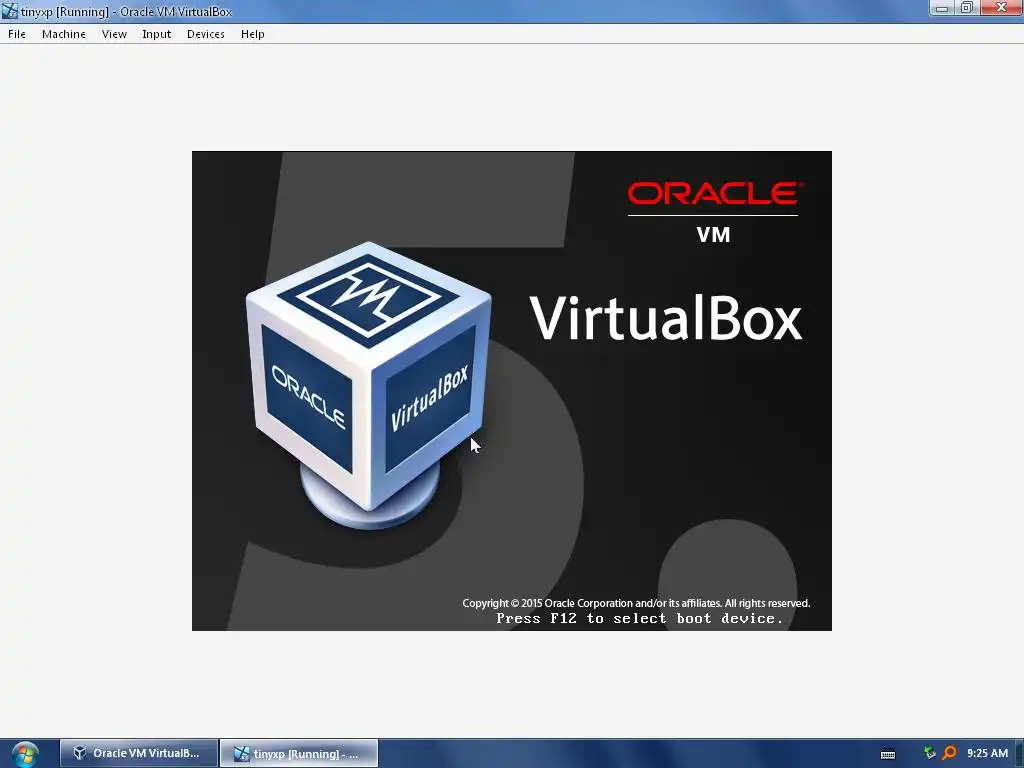Open the Input menu
The image size is (1024, 768).
tap(157, 34)
